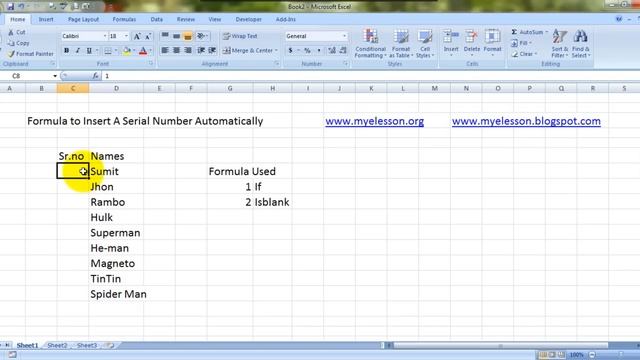Apply Accounting number format dollar sign
Image resolution: width=640 pixels, height=360 pixels.
(291, 51)
